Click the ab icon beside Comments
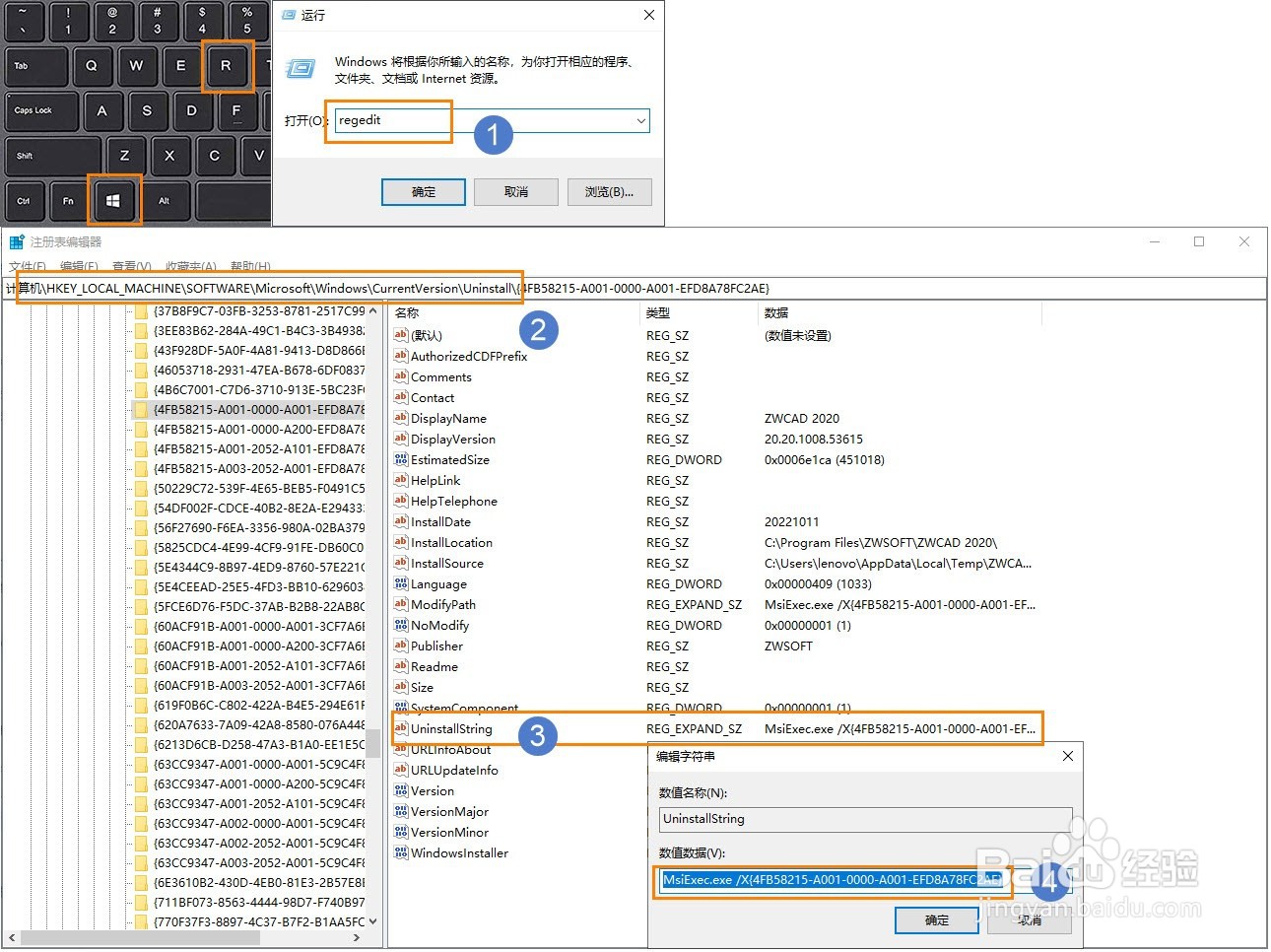Screen dimensions: 1271x952 (400, 376)
